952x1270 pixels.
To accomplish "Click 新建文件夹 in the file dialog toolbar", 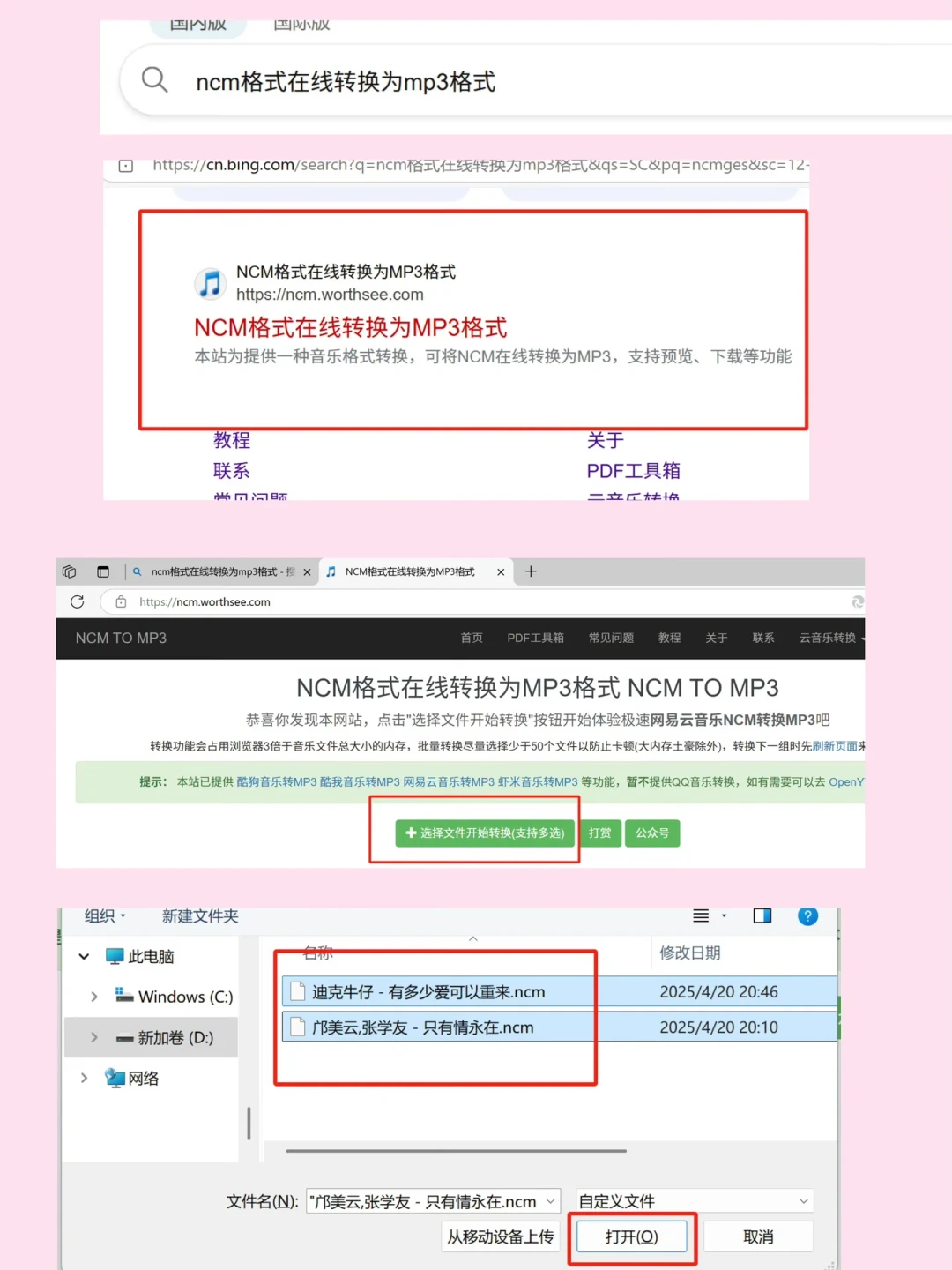I will pyautogui.click(x=200, y=916).
